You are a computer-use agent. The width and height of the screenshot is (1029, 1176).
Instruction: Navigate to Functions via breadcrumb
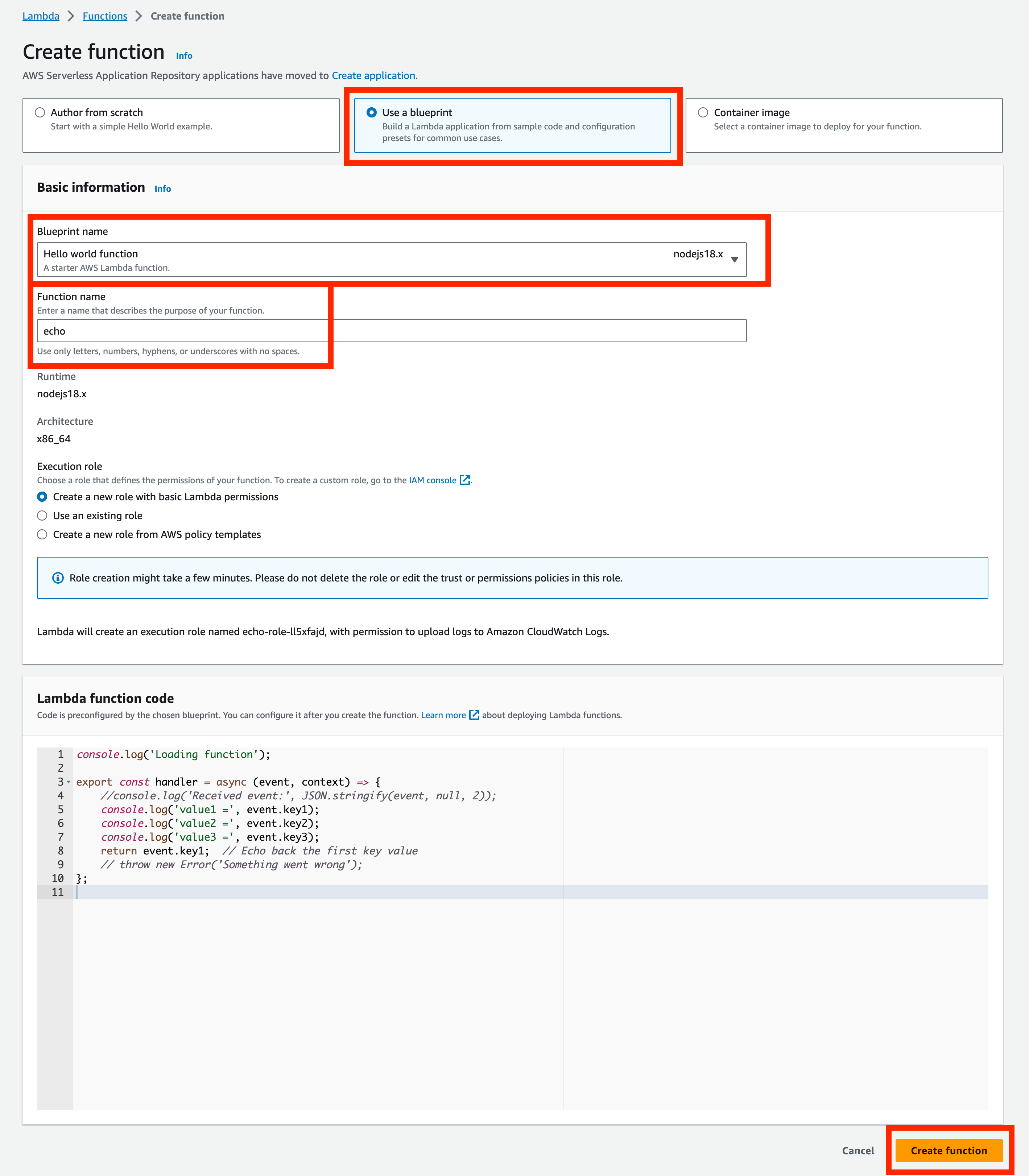[105, 16]
